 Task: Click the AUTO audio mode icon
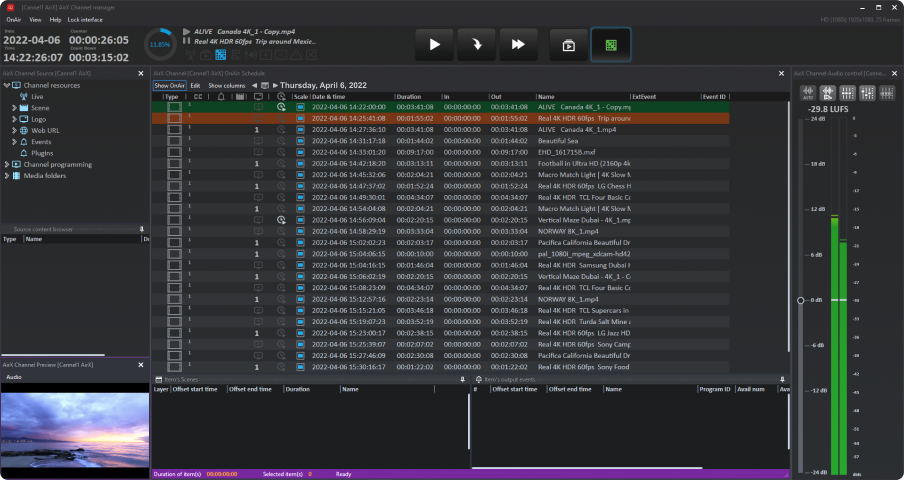(x=808, y=92)
